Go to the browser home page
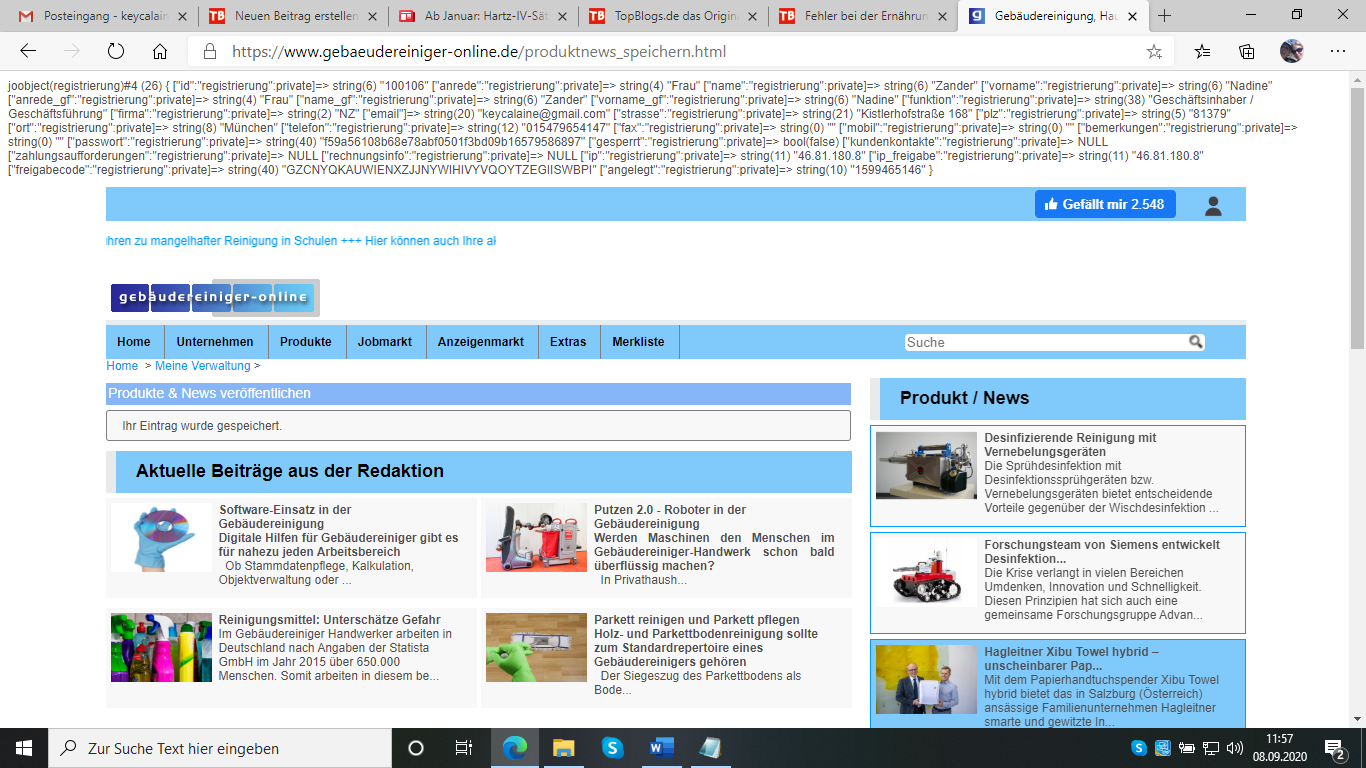Screen dimensions: 1366x768 pos(160,52)
